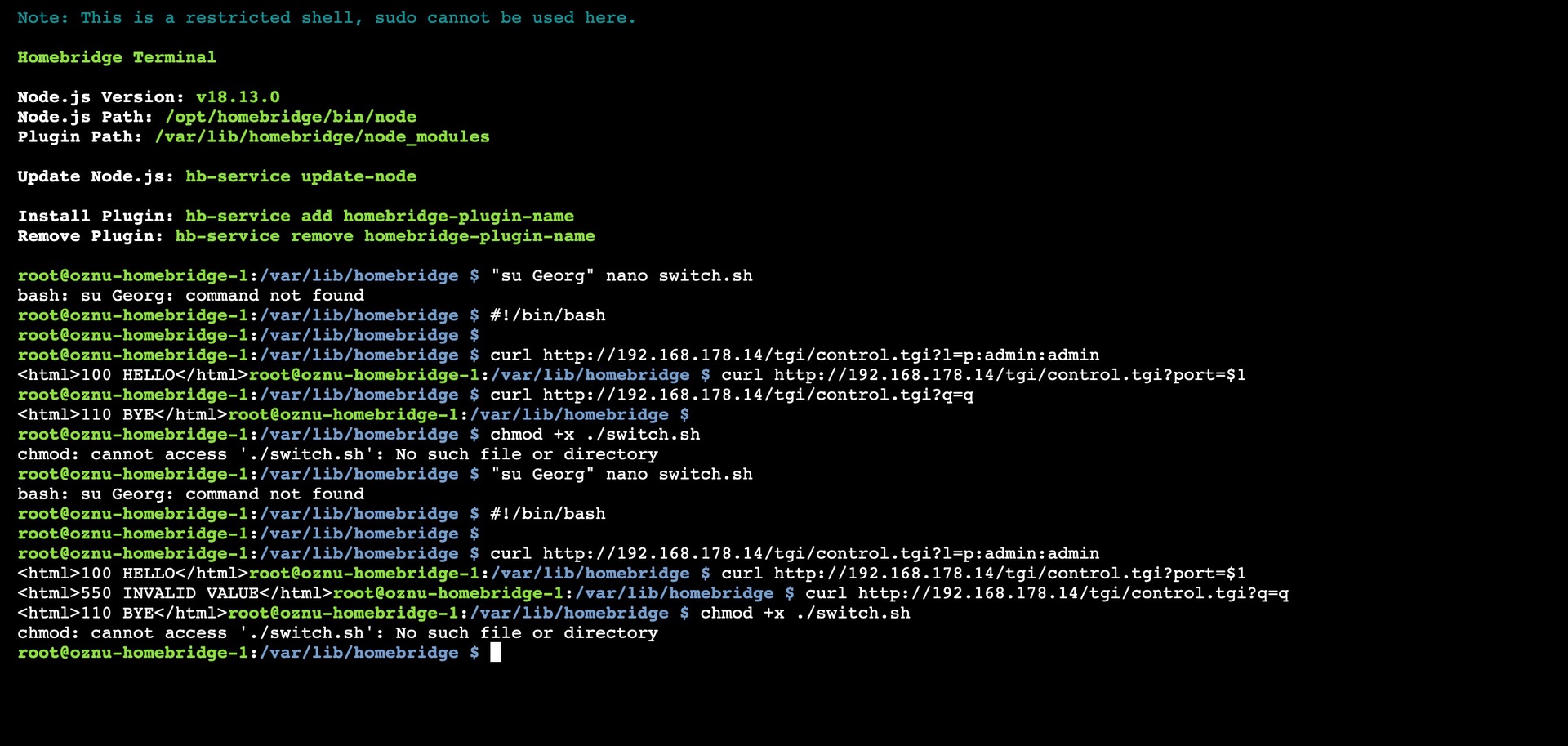Click the hb-service remove homebridge-plugin-name command
Screen dimensions: 1568x746
coord(385,236)
